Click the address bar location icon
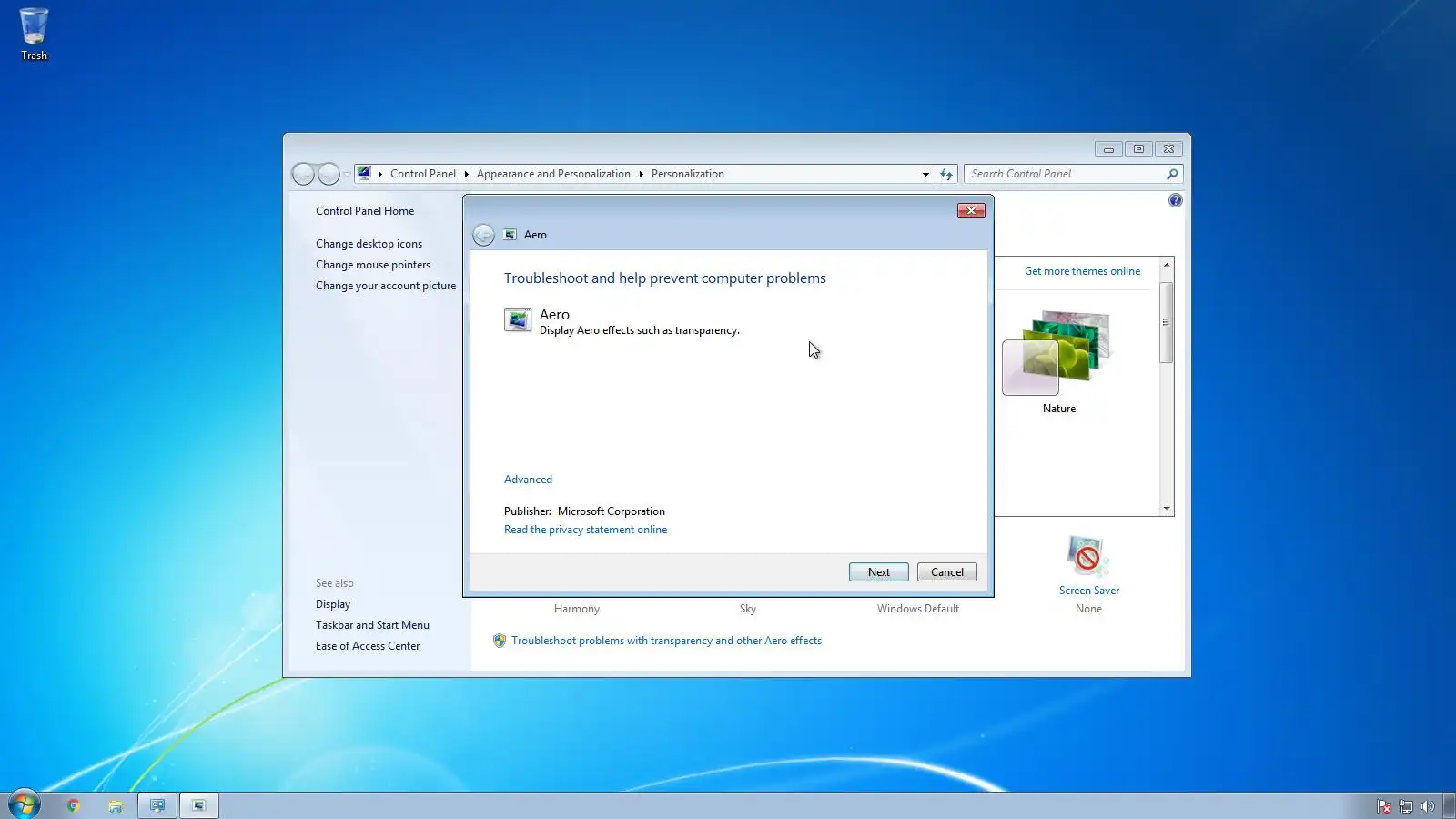This screenshot has height=819, width=1456. coord(364,173)
